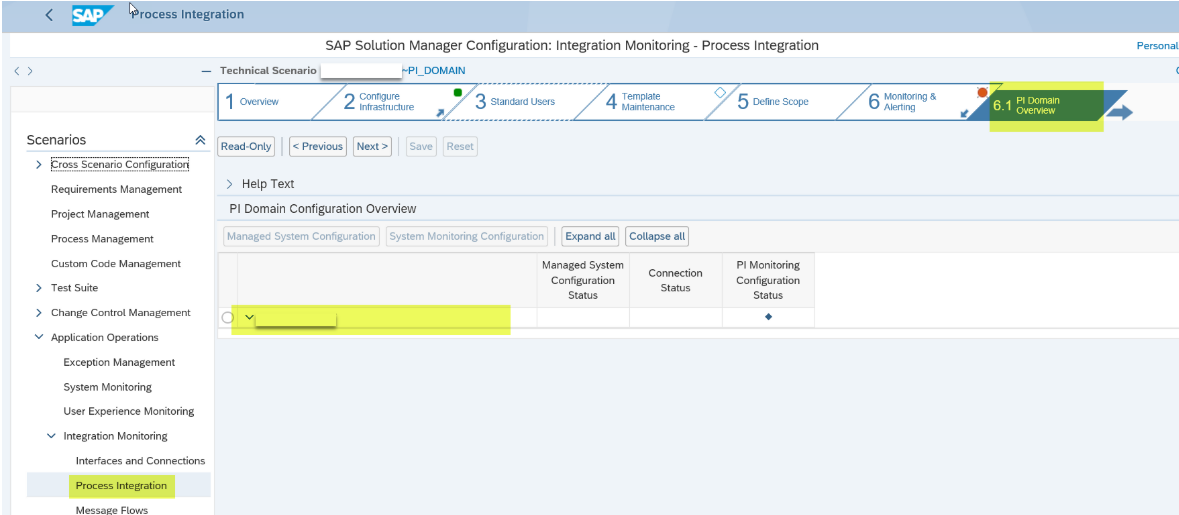Screen dimensions: 1179x515
Task: Collapse Application Operations node
Action: (x=39, y=338)
